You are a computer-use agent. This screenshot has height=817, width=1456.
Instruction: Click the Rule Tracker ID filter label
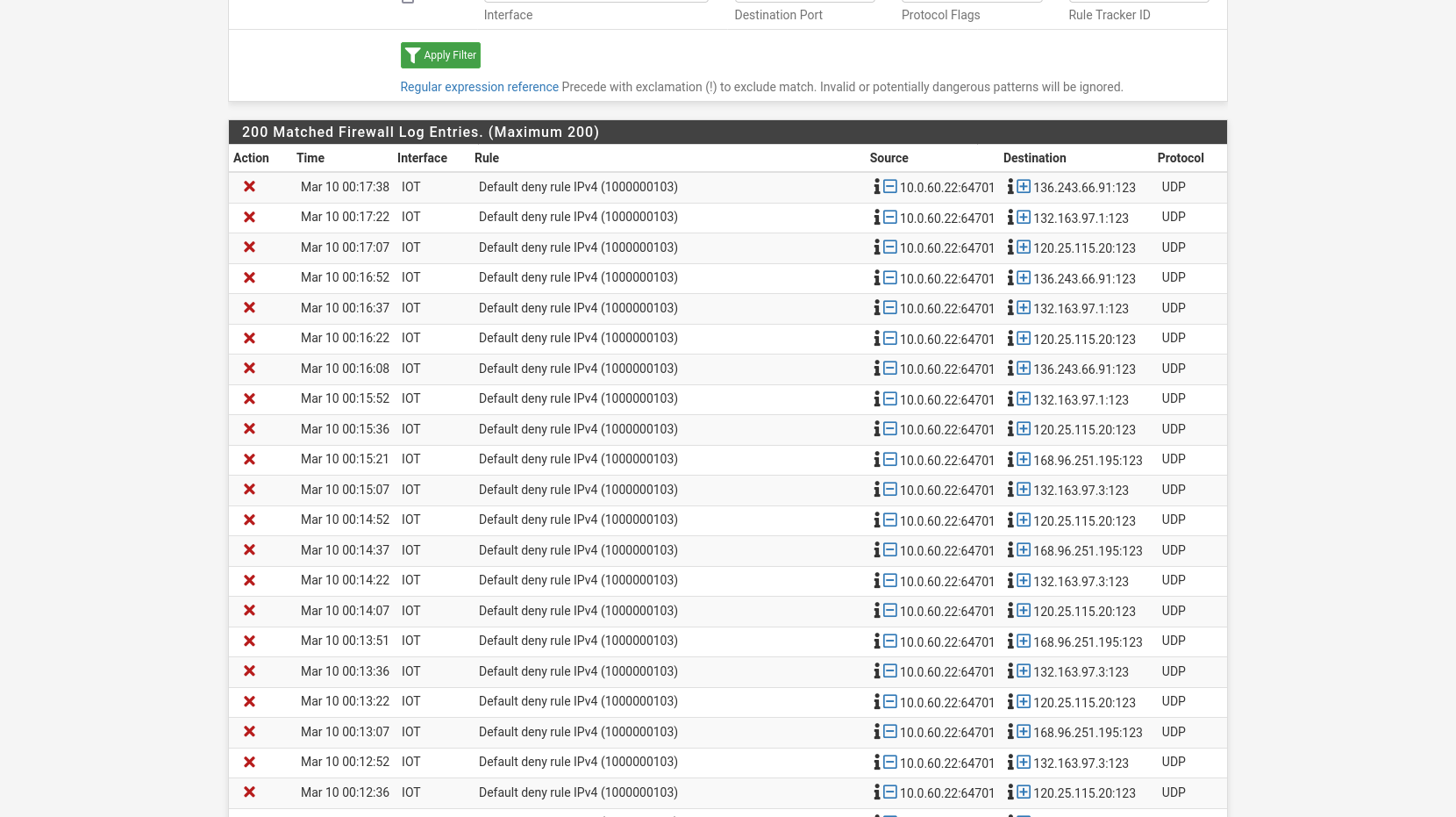1109,15
